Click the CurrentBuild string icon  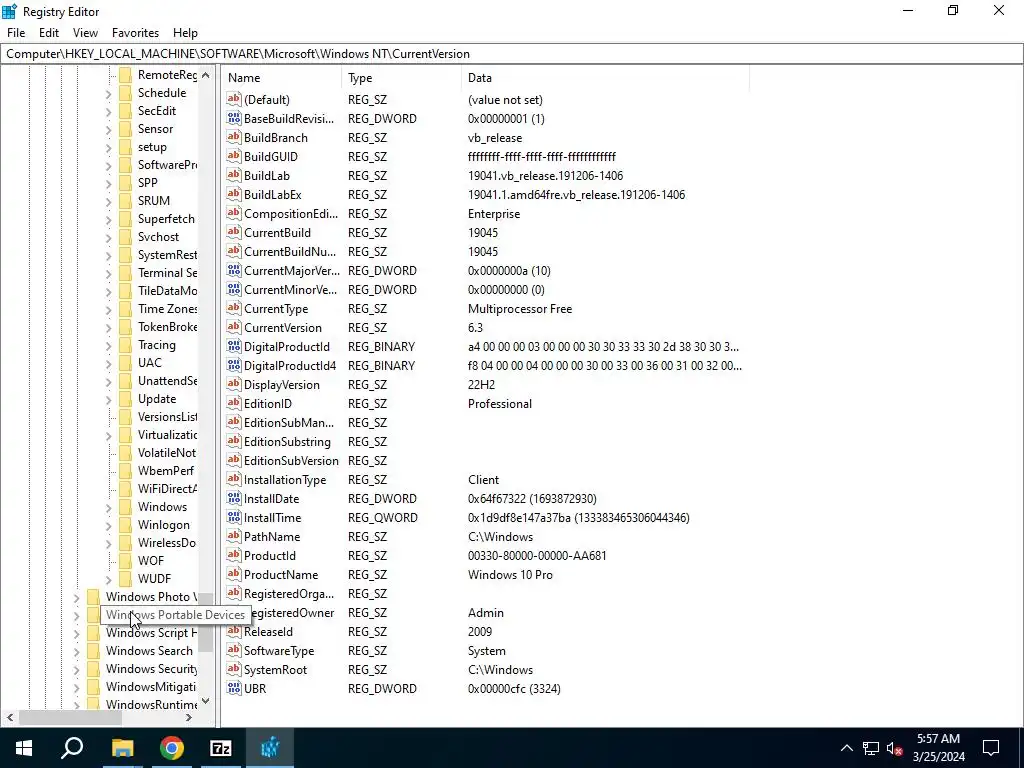pyautogui.click(x=234, y=232)
